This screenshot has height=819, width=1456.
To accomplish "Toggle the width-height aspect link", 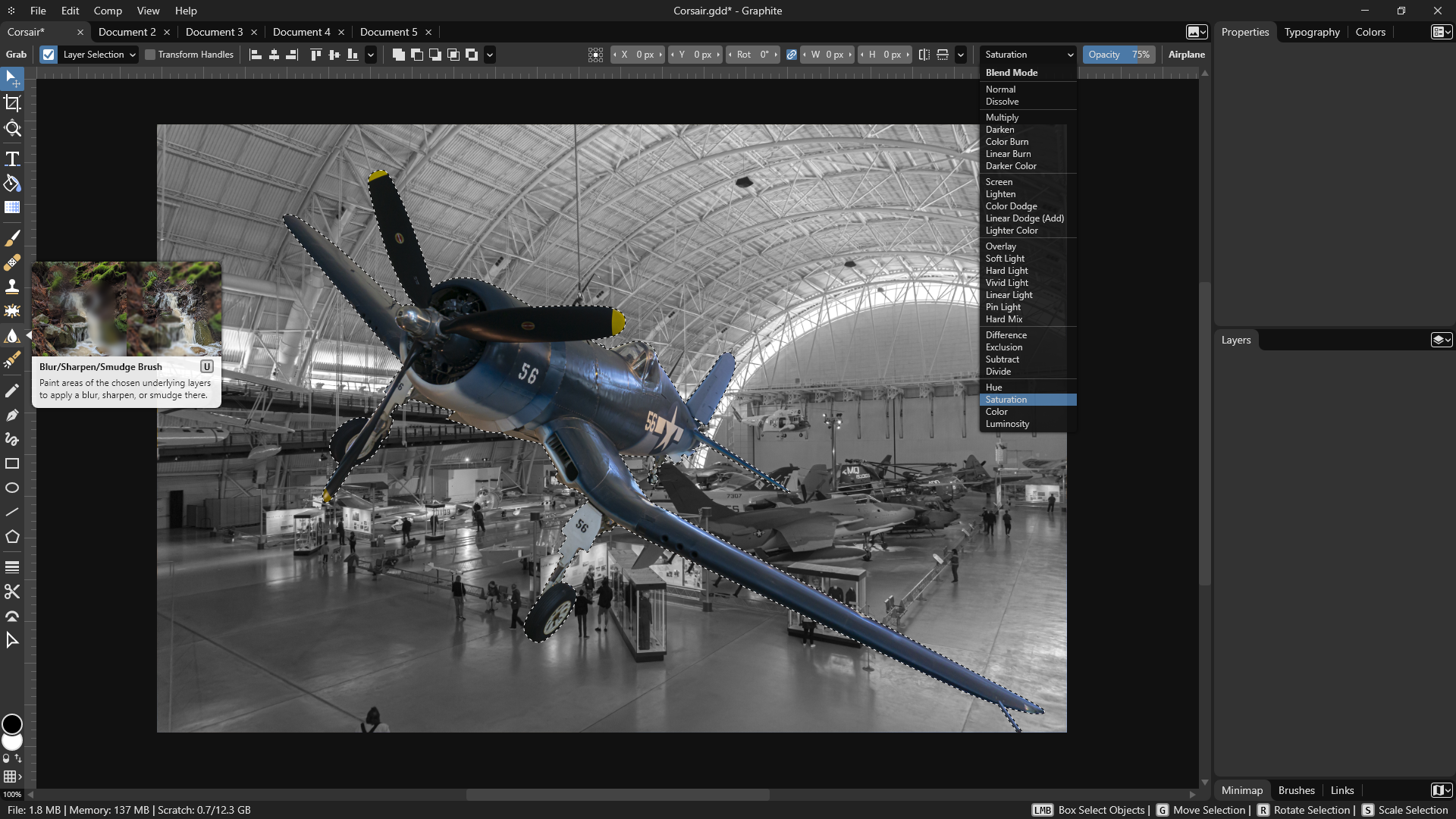I will [x=791, y=55].
